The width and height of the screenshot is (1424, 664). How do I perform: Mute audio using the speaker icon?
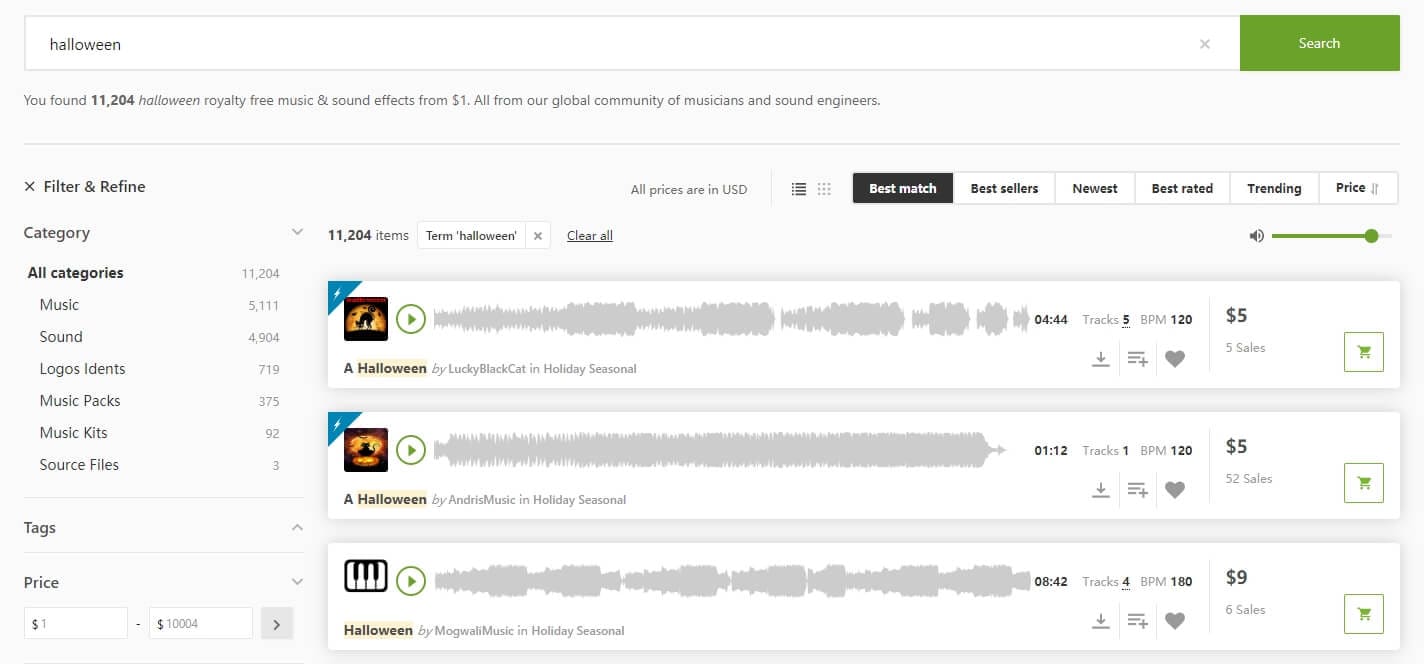click(1256, 236)
